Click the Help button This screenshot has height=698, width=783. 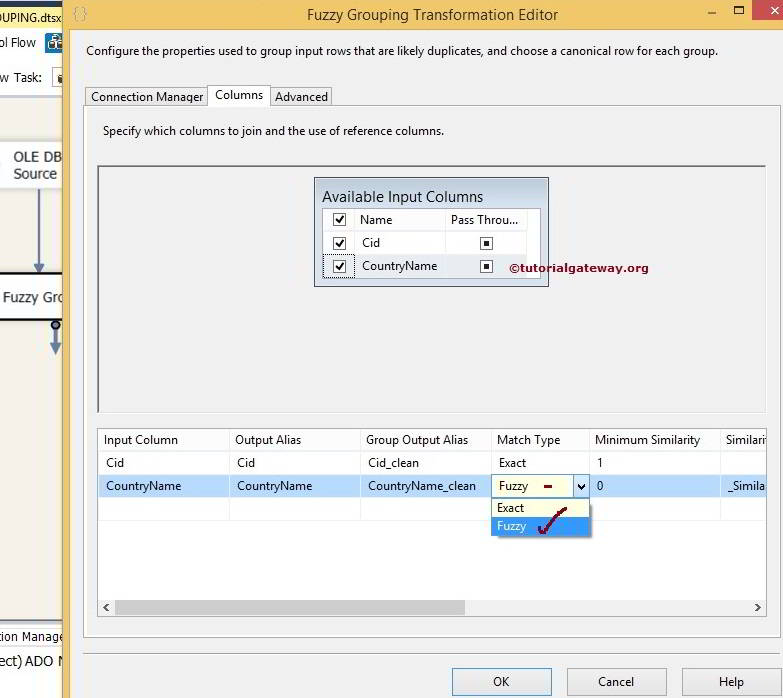pos(731,682)
